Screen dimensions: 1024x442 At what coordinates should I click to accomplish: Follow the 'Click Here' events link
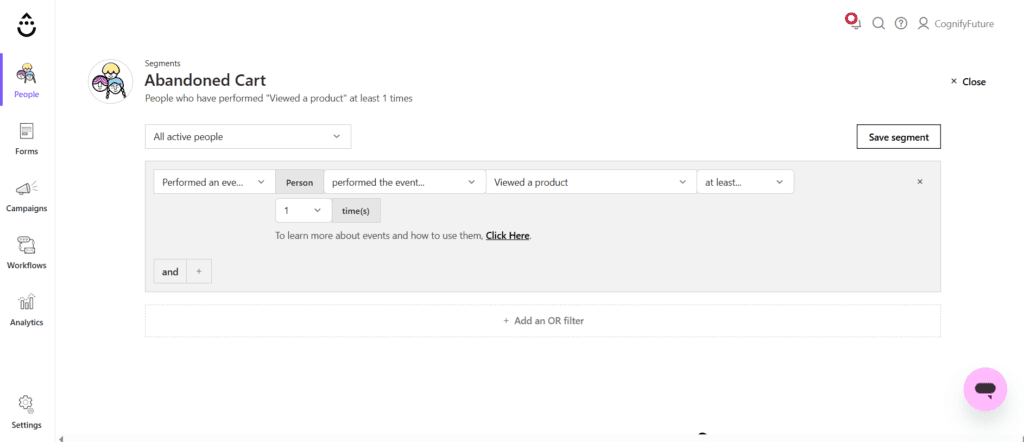click(x=507, y=236)
